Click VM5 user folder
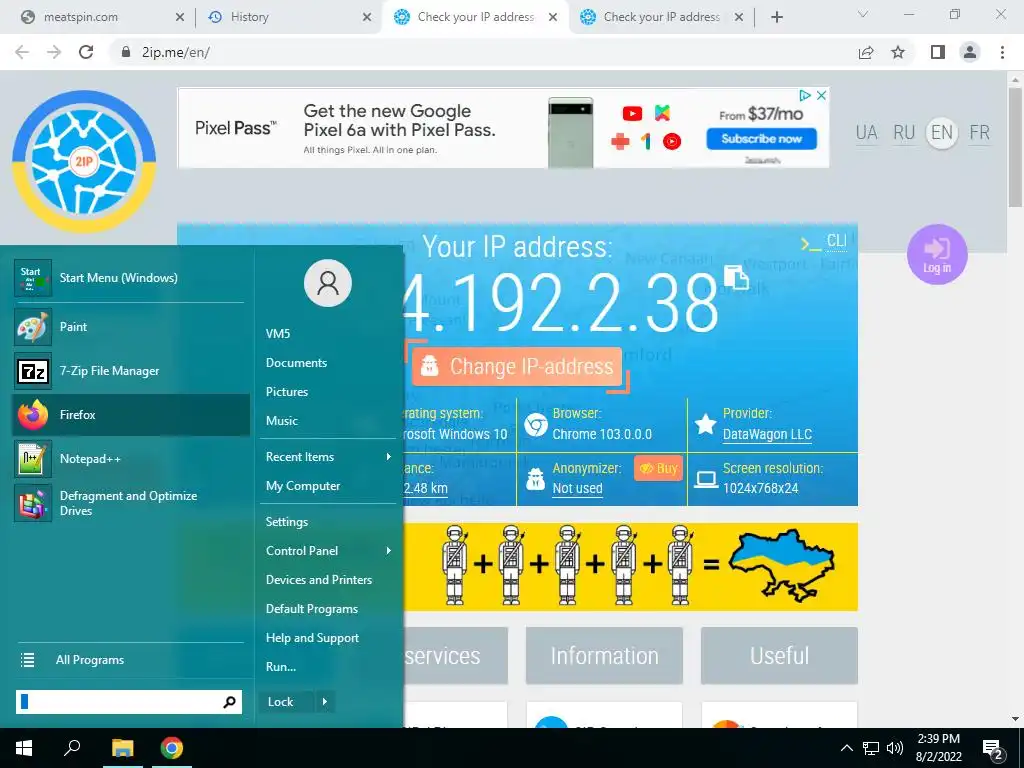 [x=278, y=334]
